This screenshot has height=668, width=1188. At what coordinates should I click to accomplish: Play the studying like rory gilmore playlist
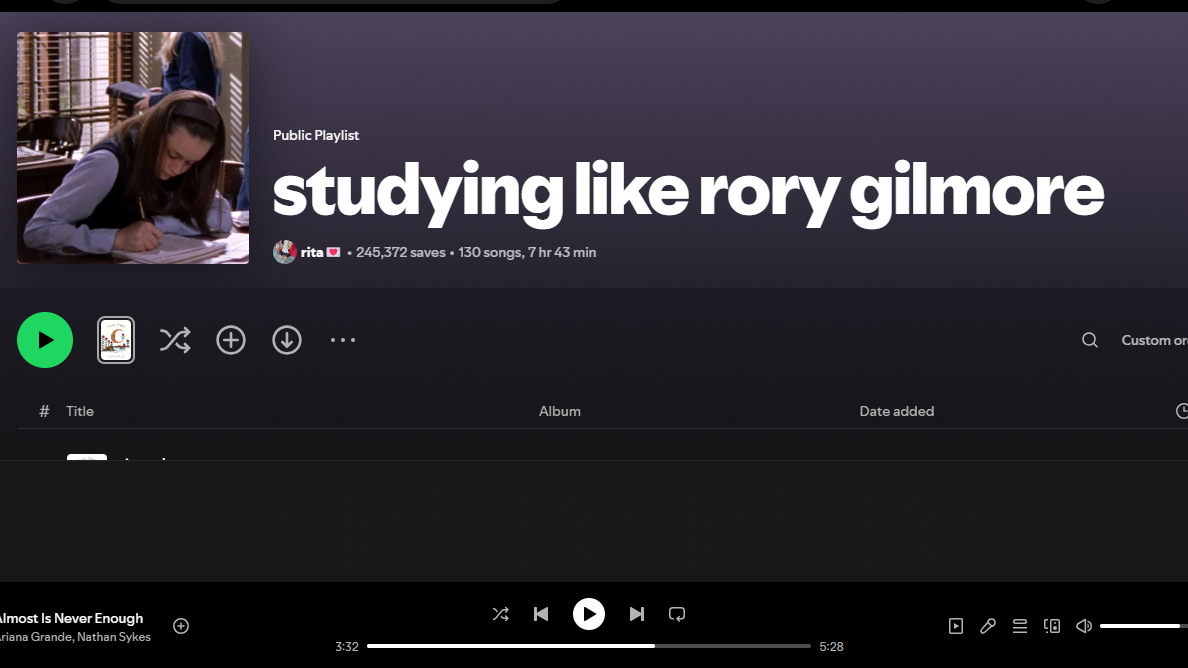point(45,340)
